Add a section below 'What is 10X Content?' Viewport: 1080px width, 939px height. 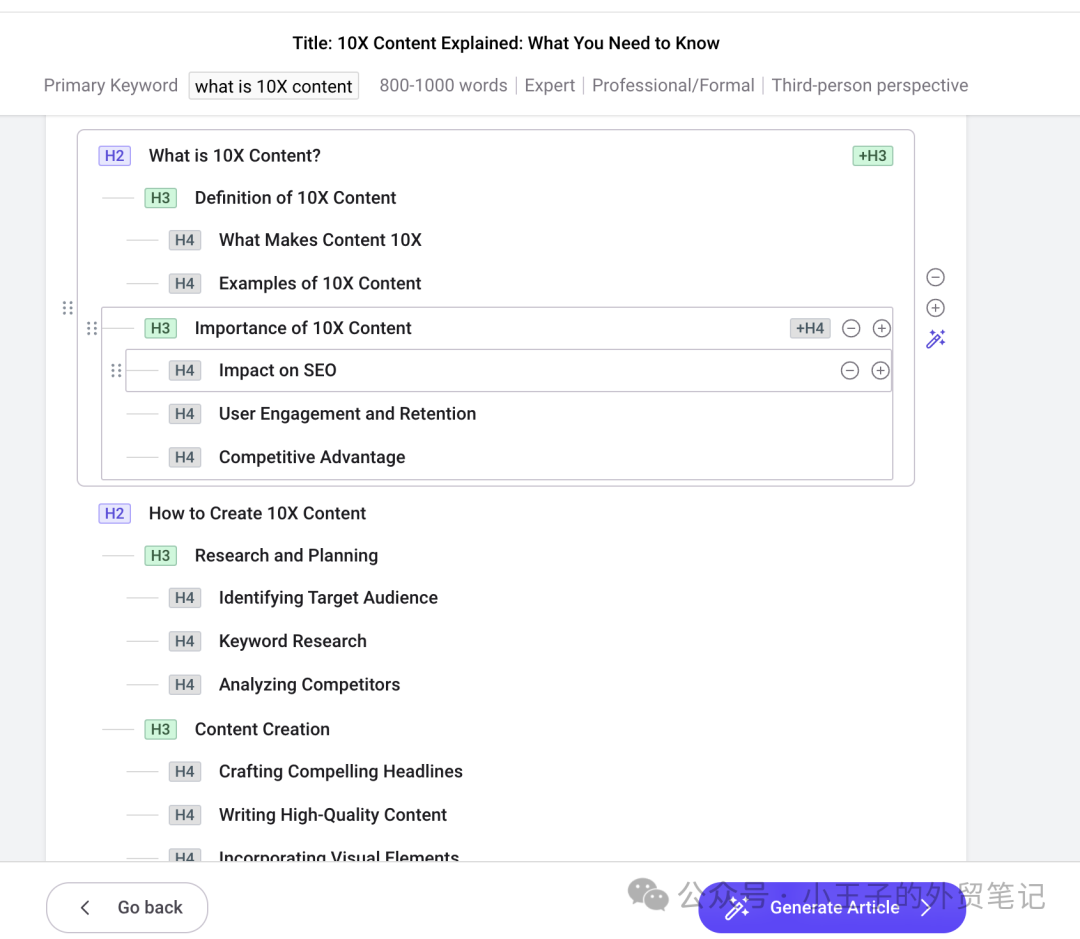click(935, 308)
